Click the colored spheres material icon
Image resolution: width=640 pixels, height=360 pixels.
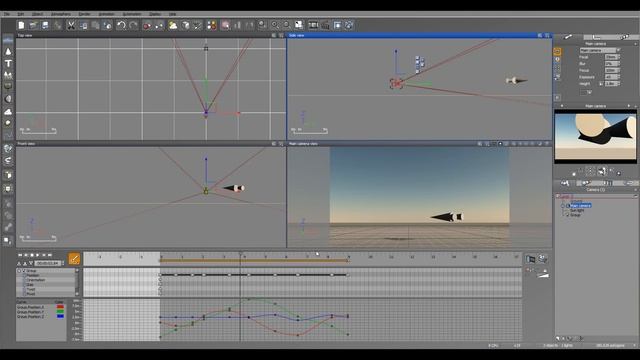coord(211,25)
